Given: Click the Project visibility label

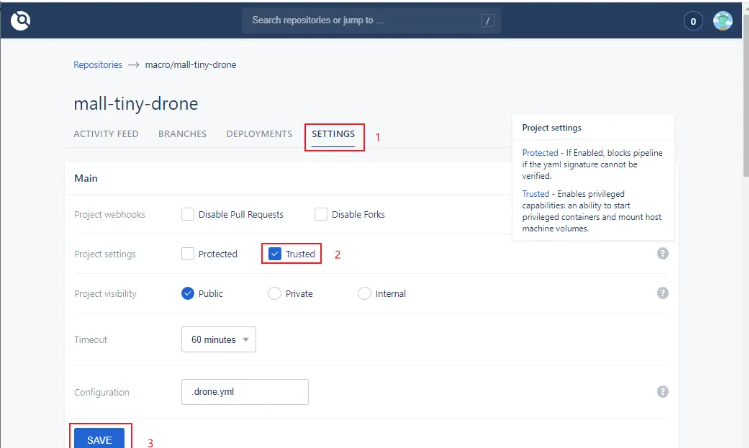Looking at the screenshot, I should (x=105, y=294).
